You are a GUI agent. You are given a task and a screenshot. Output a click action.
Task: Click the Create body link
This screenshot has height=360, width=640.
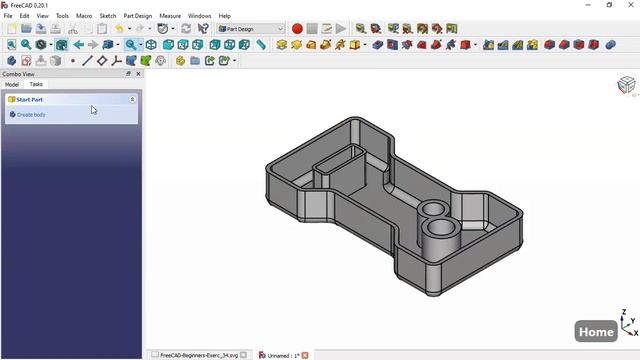(31, 115)
